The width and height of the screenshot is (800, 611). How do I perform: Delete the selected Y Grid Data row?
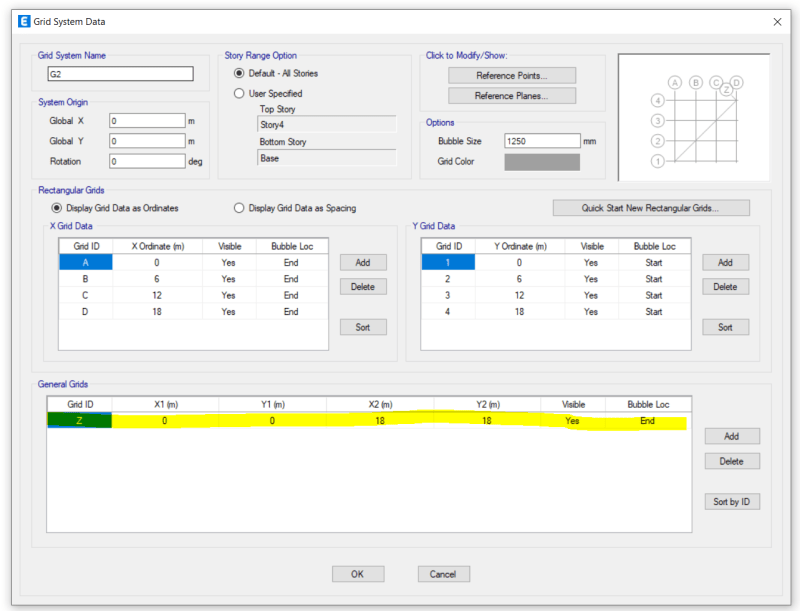click(x=726, y=287)
